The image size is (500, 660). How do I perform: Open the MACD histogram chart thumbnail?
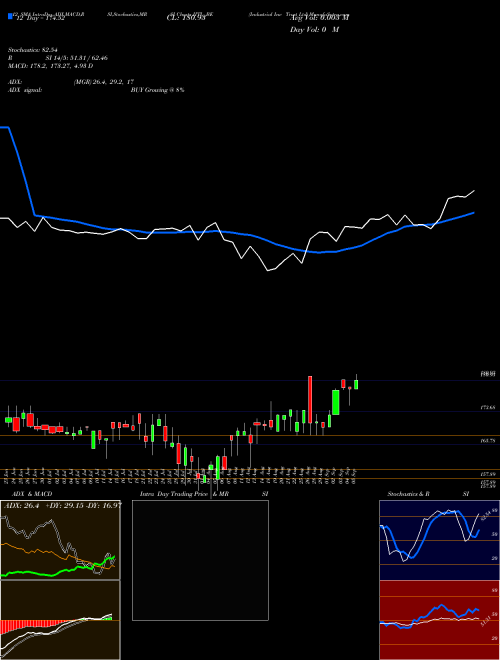coord(60,620)
